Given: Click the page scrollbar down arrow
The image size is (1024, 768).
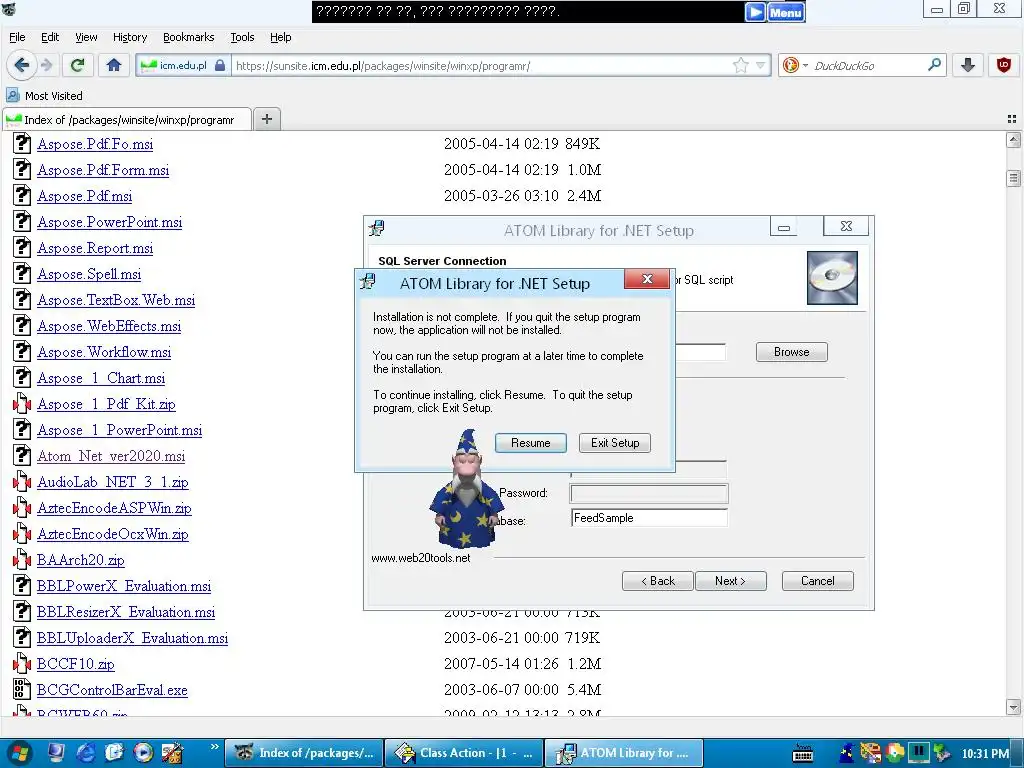Looking at the screenshot, I should [x=1014, y=707].
